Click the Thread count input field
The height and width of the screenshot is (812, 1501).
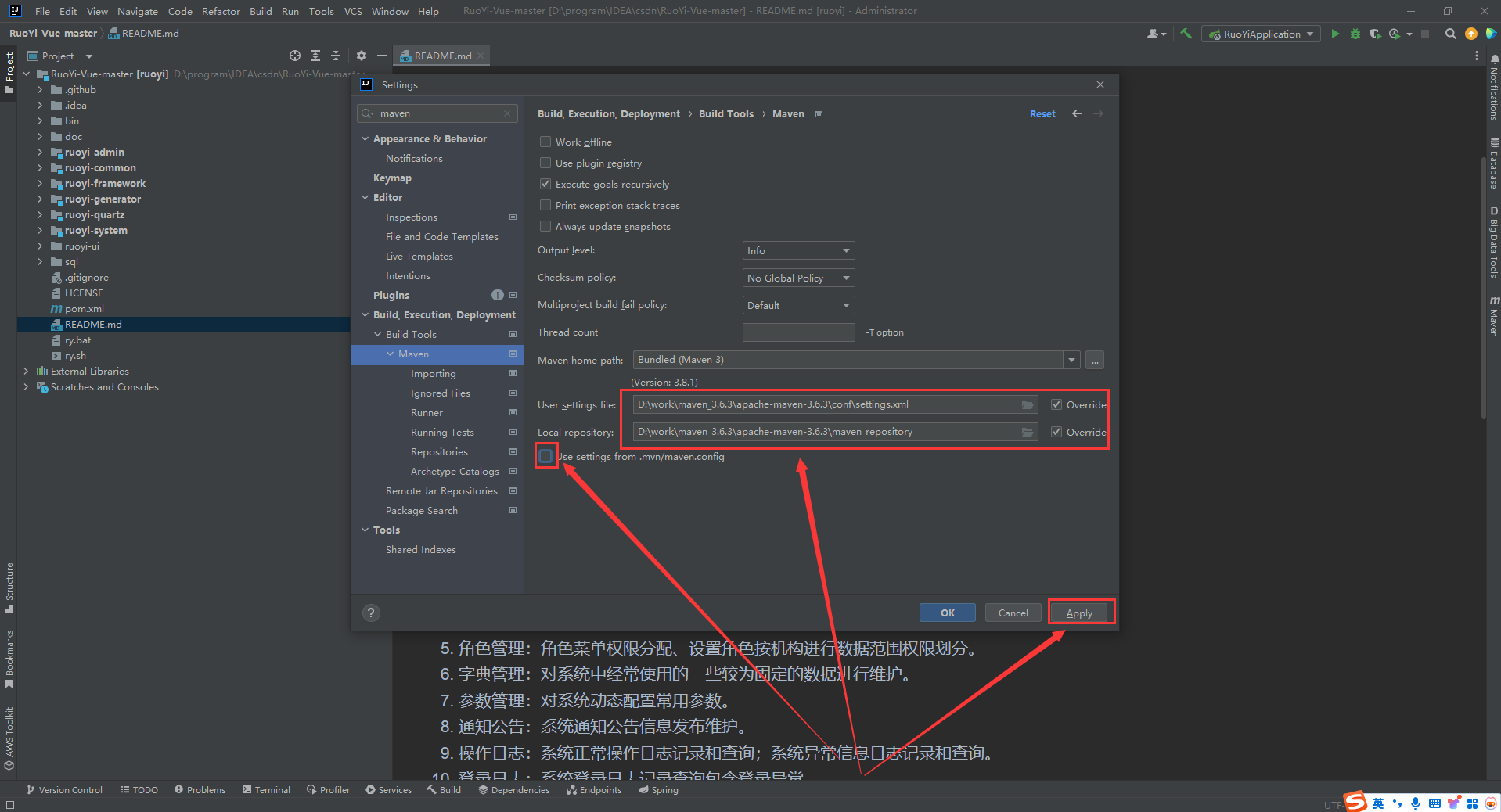click(798, 332)
